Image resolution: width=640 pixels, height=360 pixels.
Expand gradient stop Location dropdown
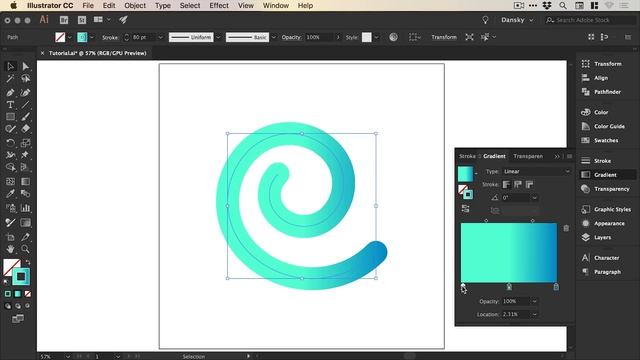(534, 314)
